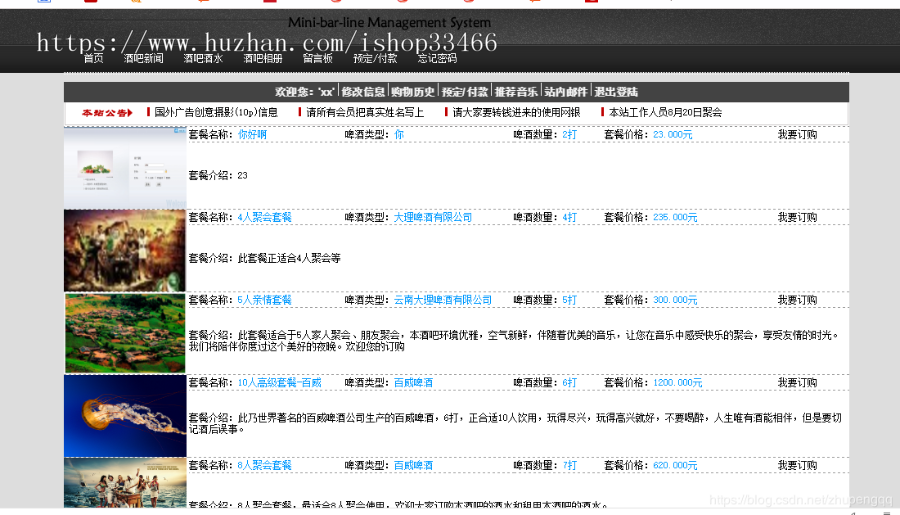Click package name 5人亲情套餐

[x=265, y=300]
